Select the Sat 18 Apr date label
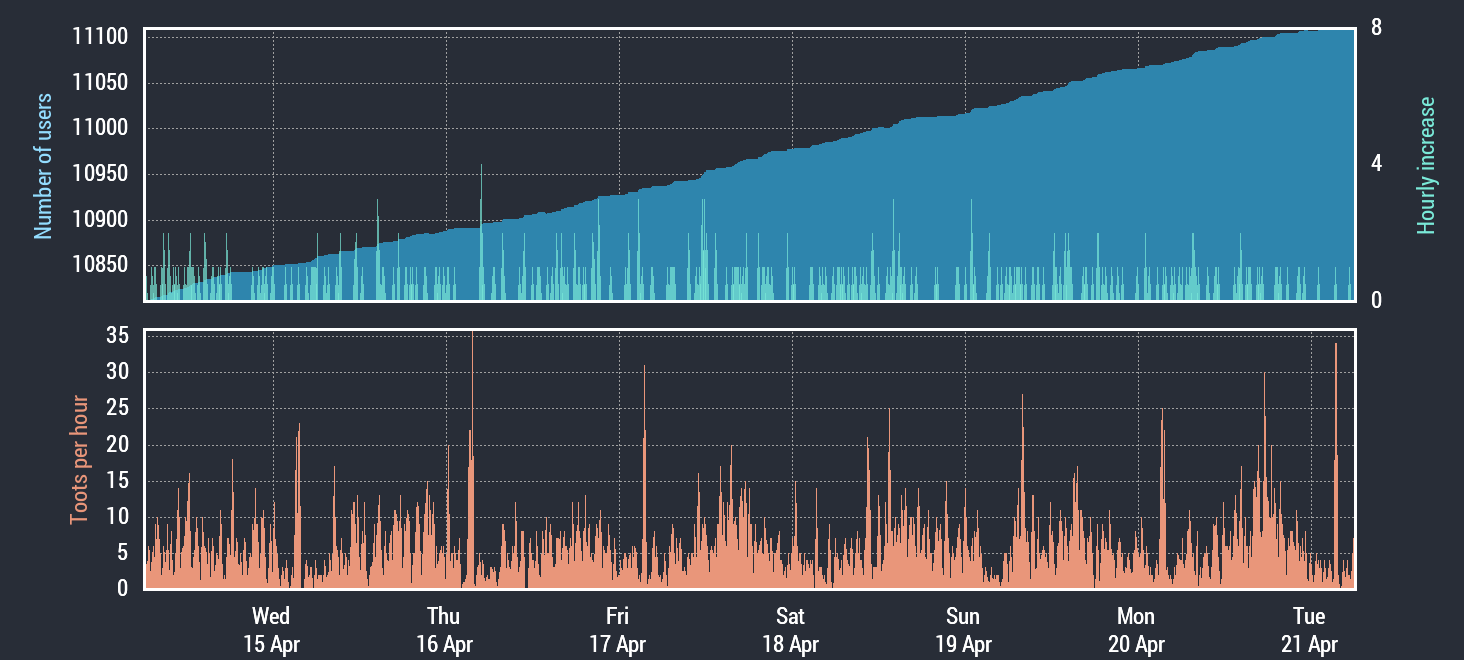The height and width of the screenshot is (660, 1464). pyautogui.click(x=790, y=630)
